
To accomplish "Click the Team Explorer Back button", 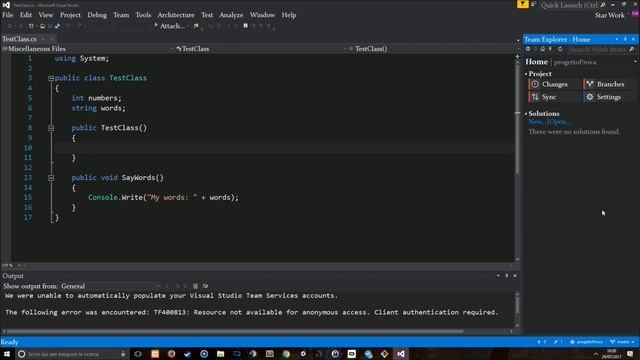I will click(x=528, y=49).
